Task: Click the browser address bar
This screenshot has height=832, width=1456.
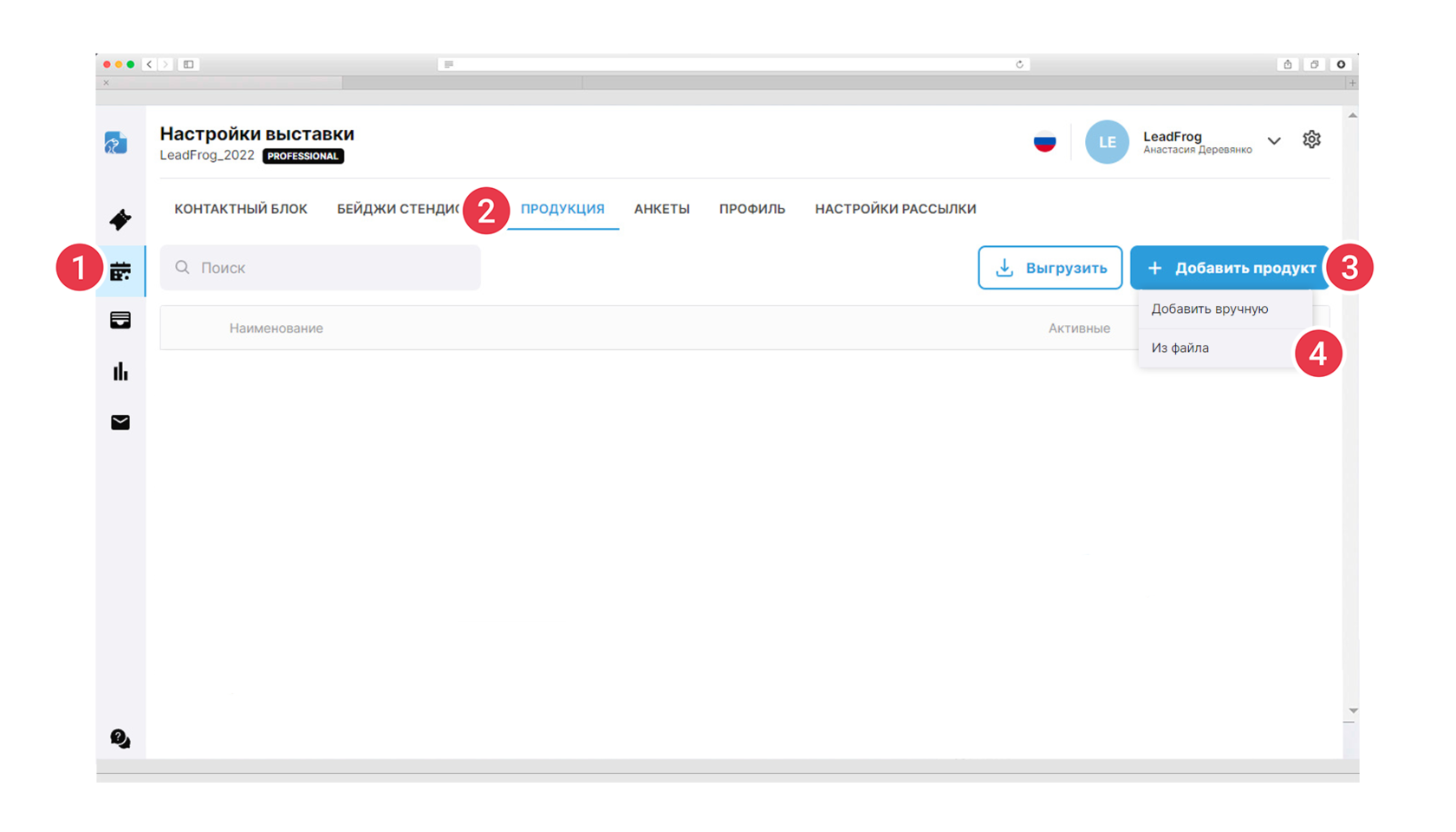Action: point(733,64)
